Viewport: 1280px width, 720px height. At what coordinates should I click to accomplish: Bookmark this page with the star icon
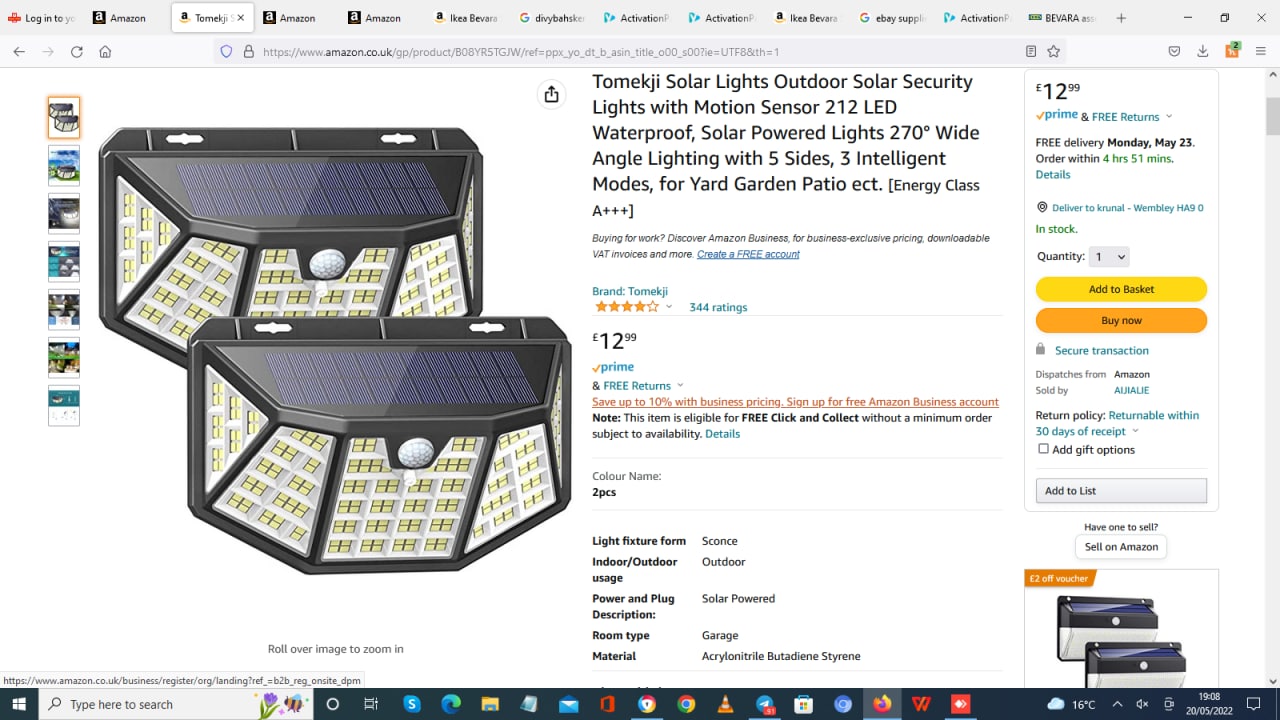point(1053,52)
